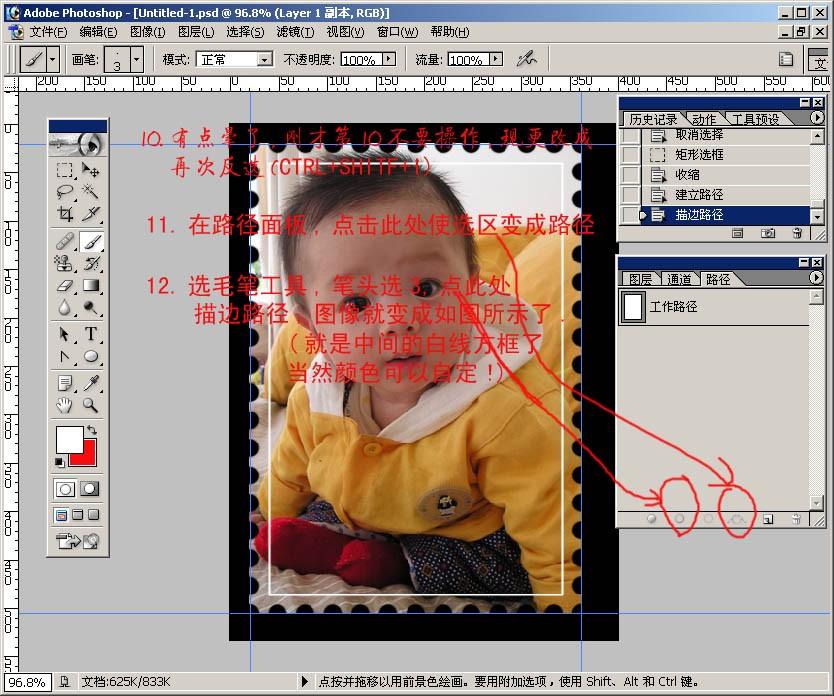The height and width of the screenshot is (696, 834).
Task: Select the Notes tool
Action: pyautogui.click(x=65, y=383)
